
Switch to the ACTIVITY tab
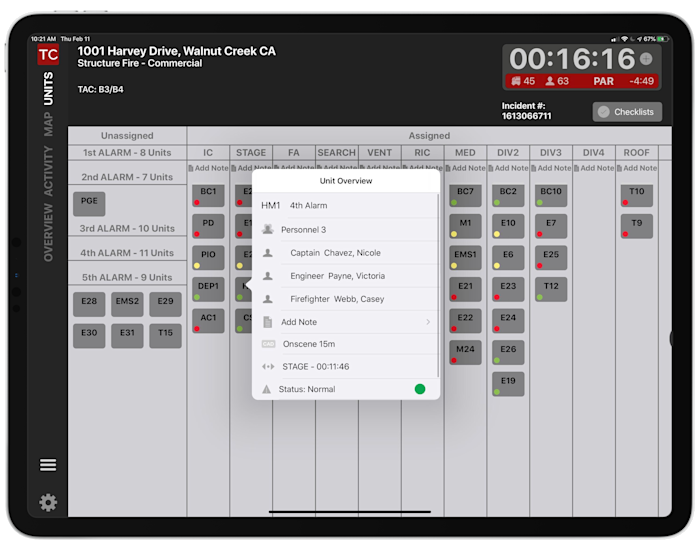pos(48,171)
